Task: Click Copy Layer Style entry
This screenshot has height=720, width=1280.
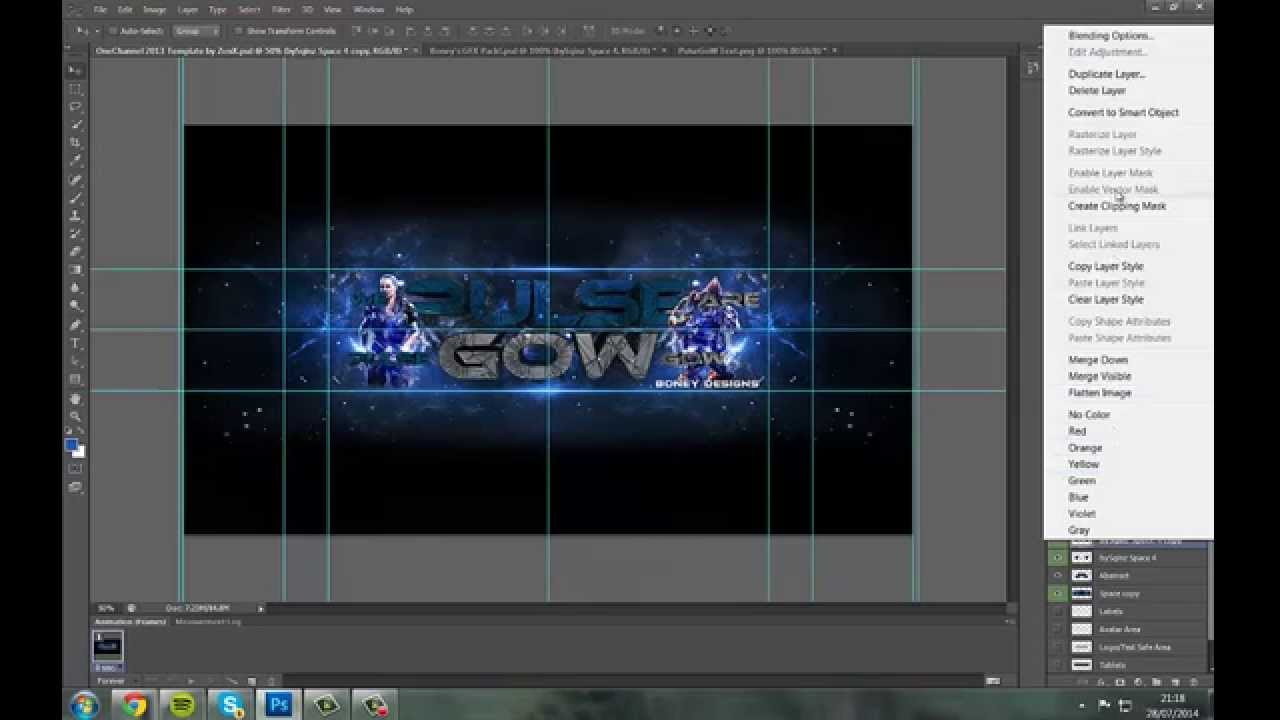Action: pyautogui.click(x=1105, y=267)
